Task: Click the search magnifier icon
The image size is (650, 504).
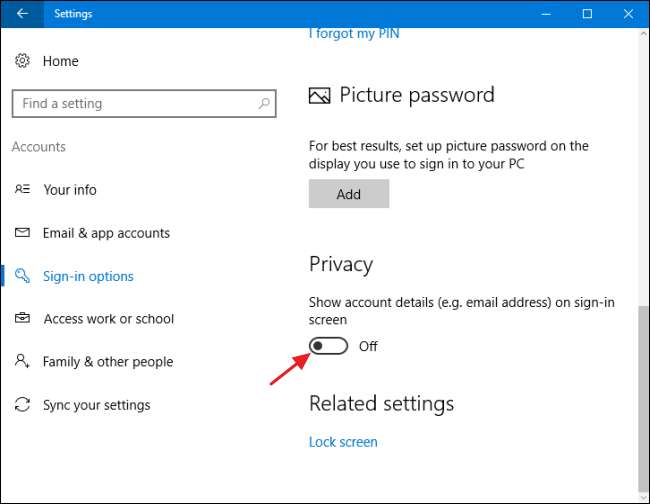Action: click(x=264, y=103)
